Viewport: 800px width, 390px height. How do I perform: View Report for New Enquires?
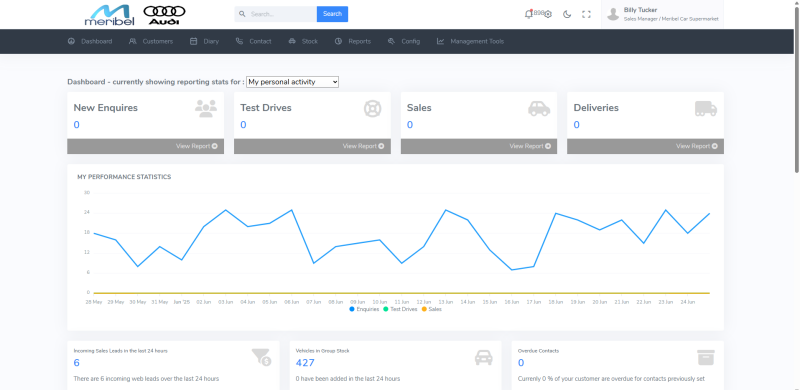[196, 146]
